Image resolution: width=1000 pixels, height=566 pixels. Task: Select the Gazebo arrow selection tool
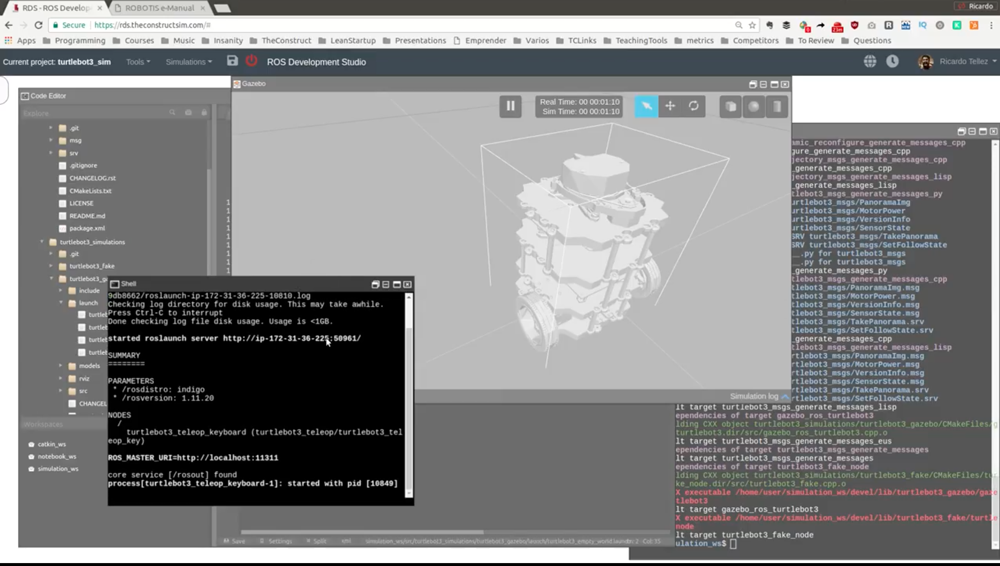pyautogui.click(x=646, y=107)
